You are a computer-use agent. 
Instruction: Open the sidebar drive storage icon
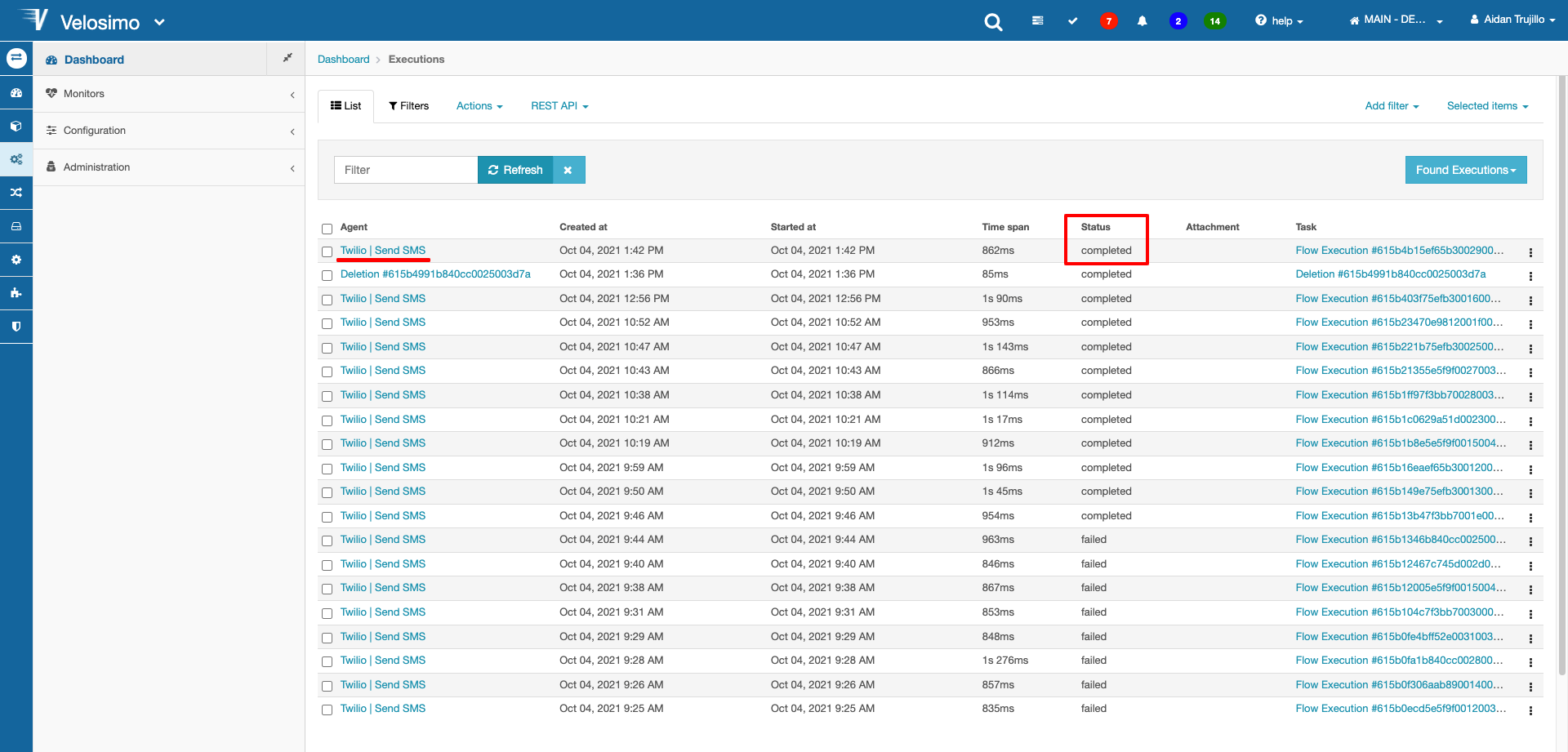pos(16,226)
